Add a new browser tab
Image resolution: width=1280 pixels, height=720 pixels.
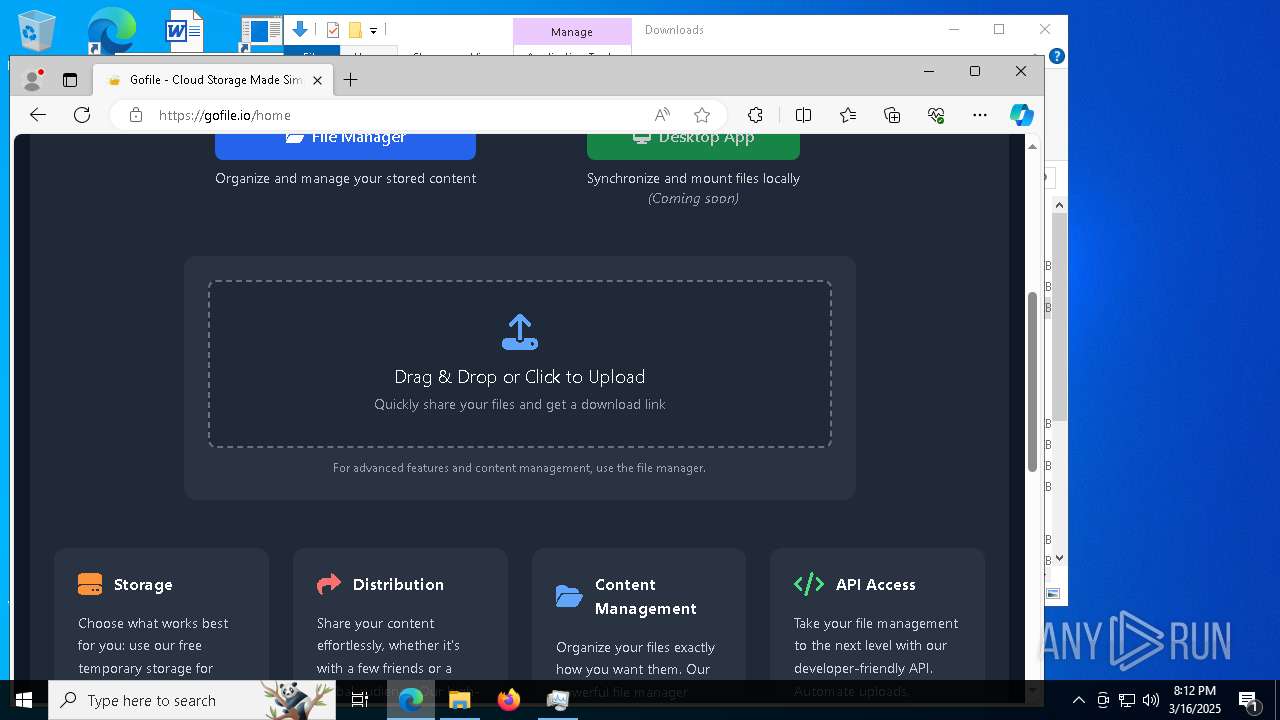(x=350, y=80)
